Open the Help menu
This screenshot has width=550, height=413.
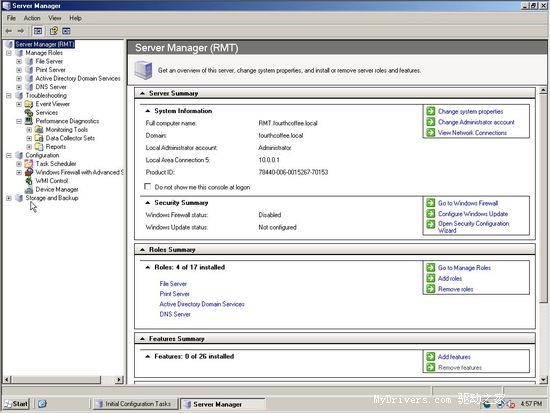point(75,18)
